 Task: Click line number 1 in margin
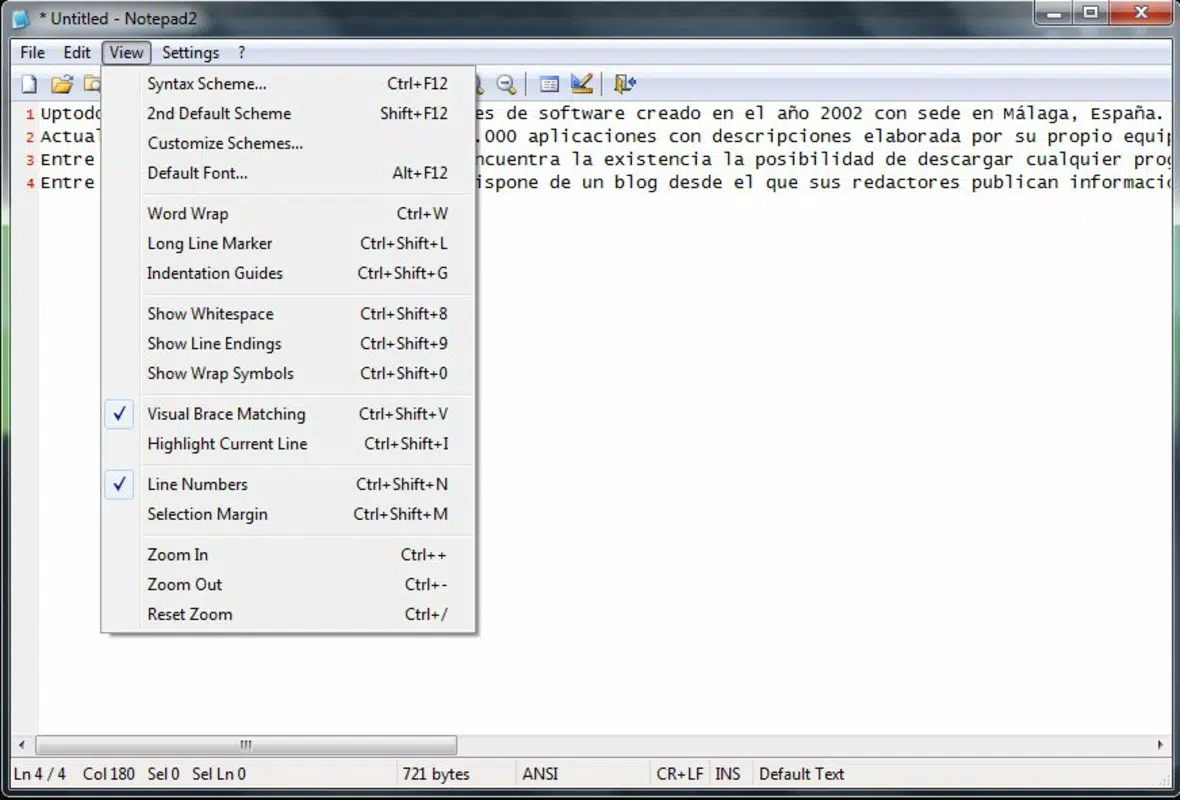tap(30, 114)
